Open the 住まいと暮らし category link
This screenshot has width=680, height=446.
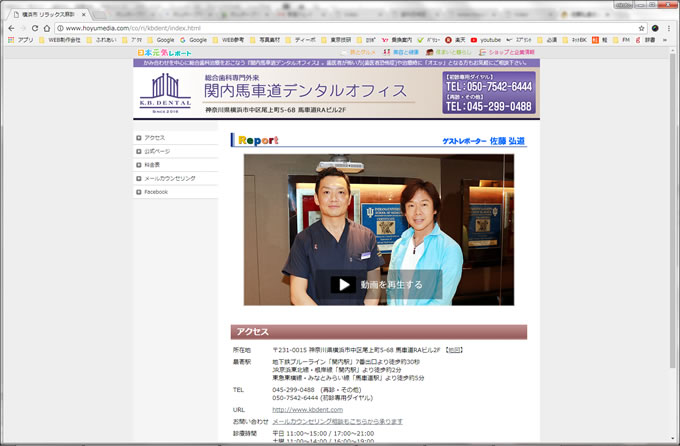tap(448, 52)
